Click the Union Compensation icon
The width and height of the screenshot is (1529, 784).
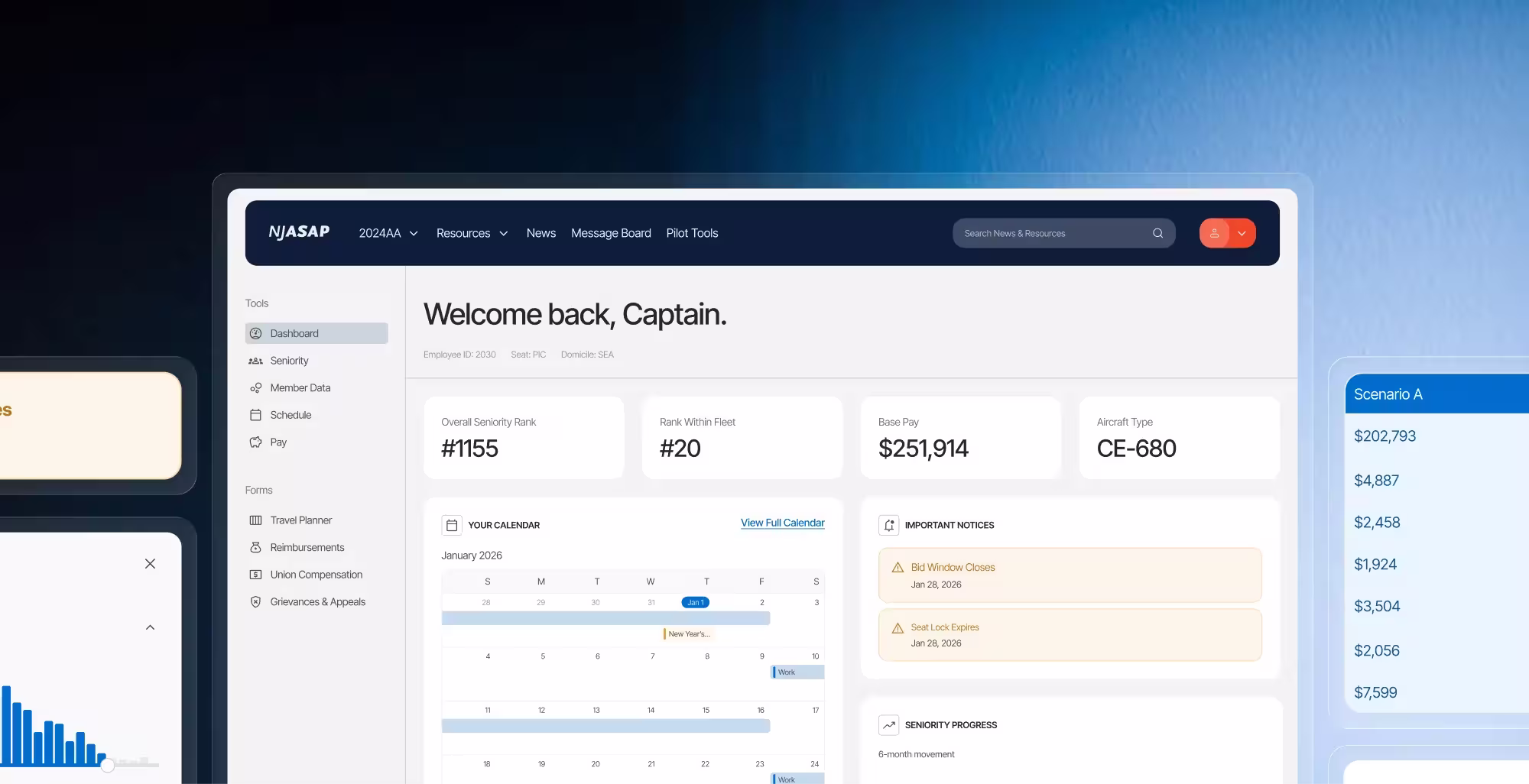(x=255, y=574)
